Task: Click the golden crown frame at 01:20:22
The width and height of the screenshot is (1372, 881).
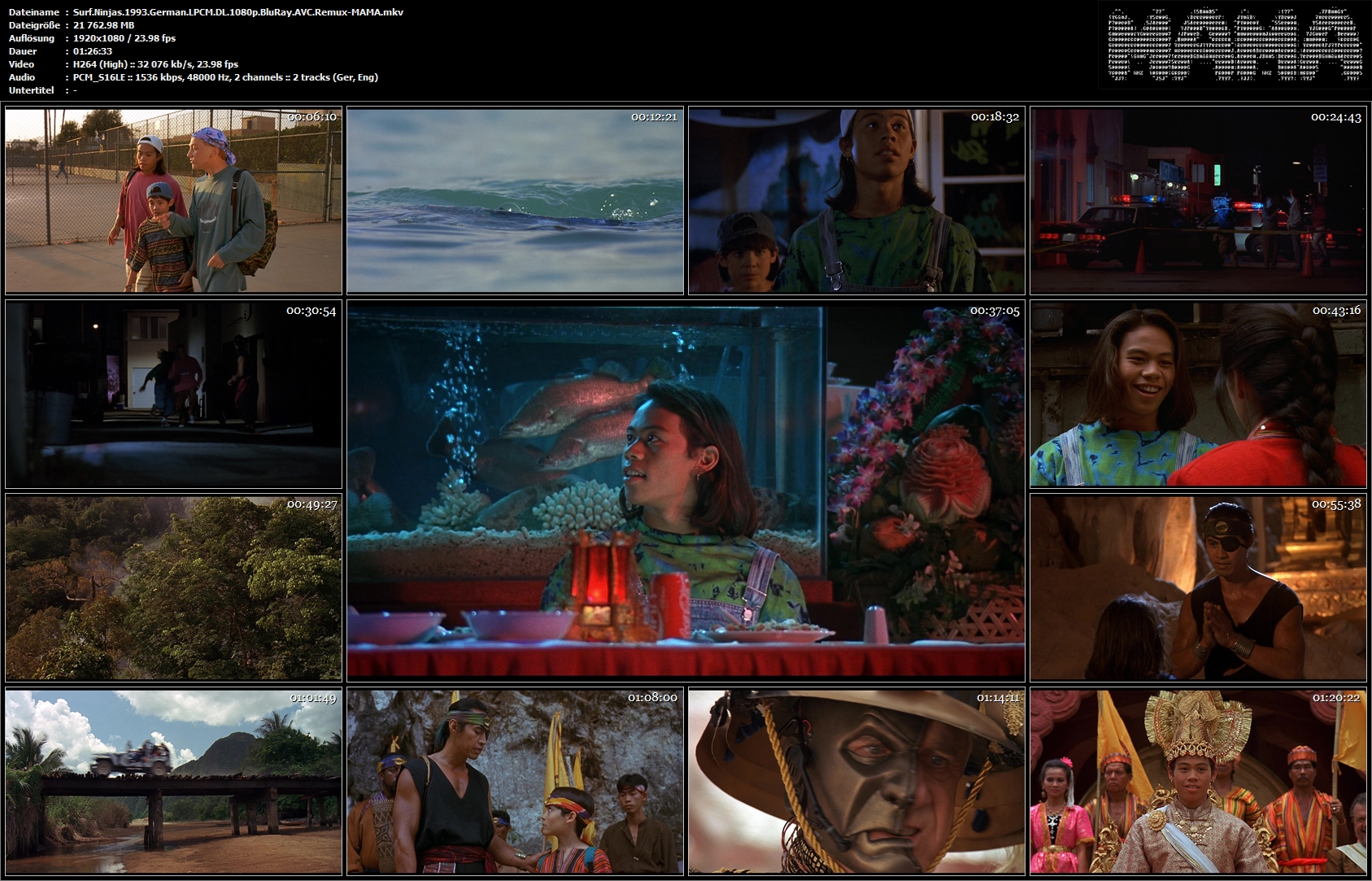Action: [1198, 782]
